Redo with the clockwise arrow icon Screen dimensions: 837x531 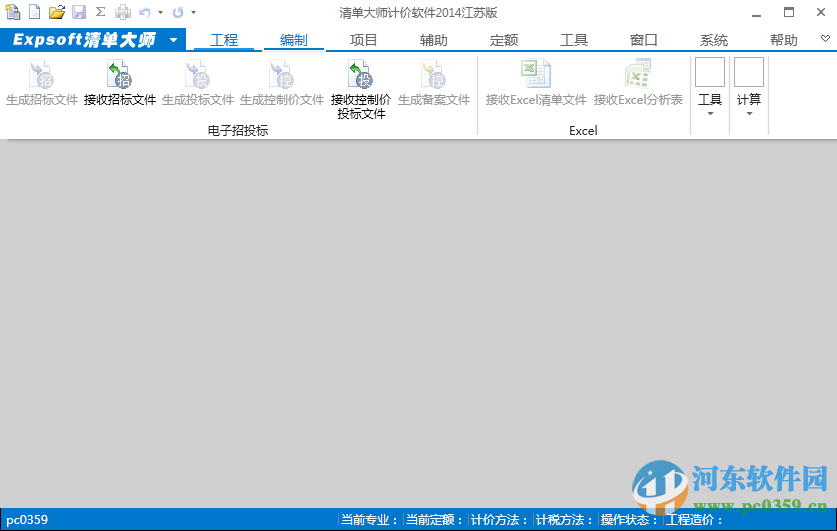(x=178, y=12)
